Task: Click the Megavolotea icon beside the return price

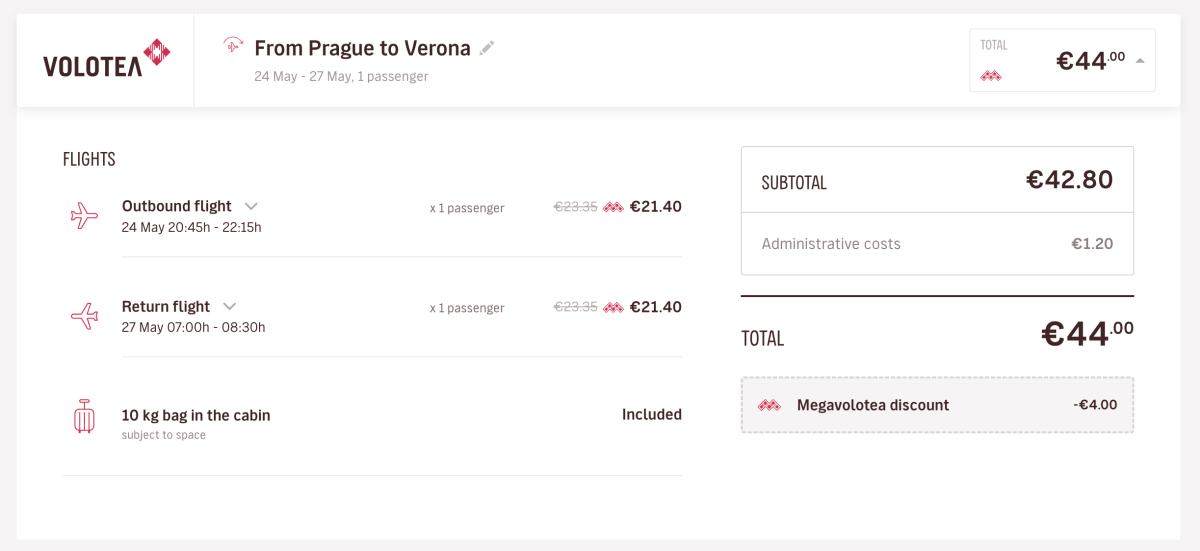Action: pyautogui.click(x=613, y=307)
